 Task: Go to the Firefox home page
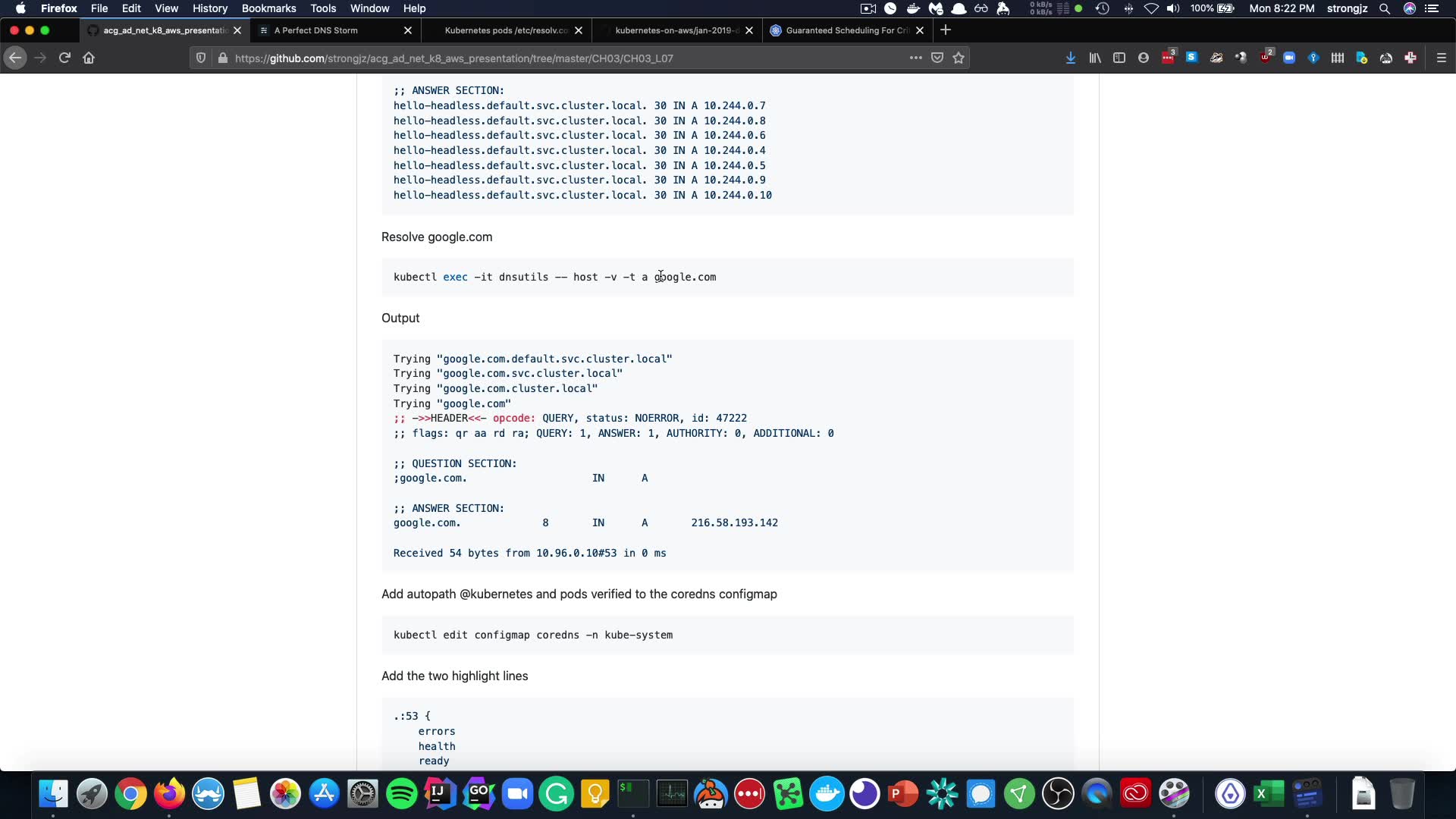pos(89,58)
